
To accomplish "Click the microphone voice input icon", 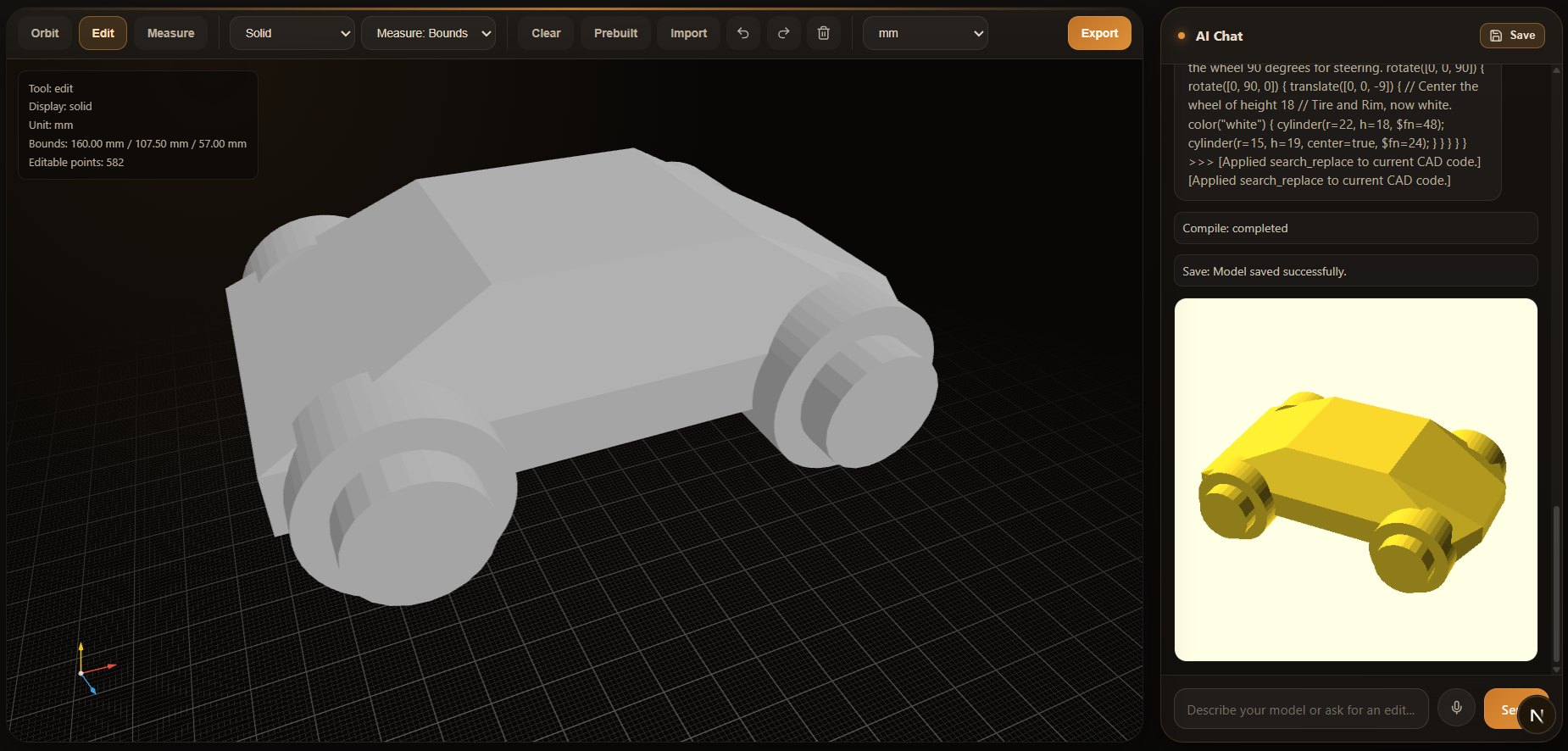I will pyautogui.click(x=1456, y=708).
